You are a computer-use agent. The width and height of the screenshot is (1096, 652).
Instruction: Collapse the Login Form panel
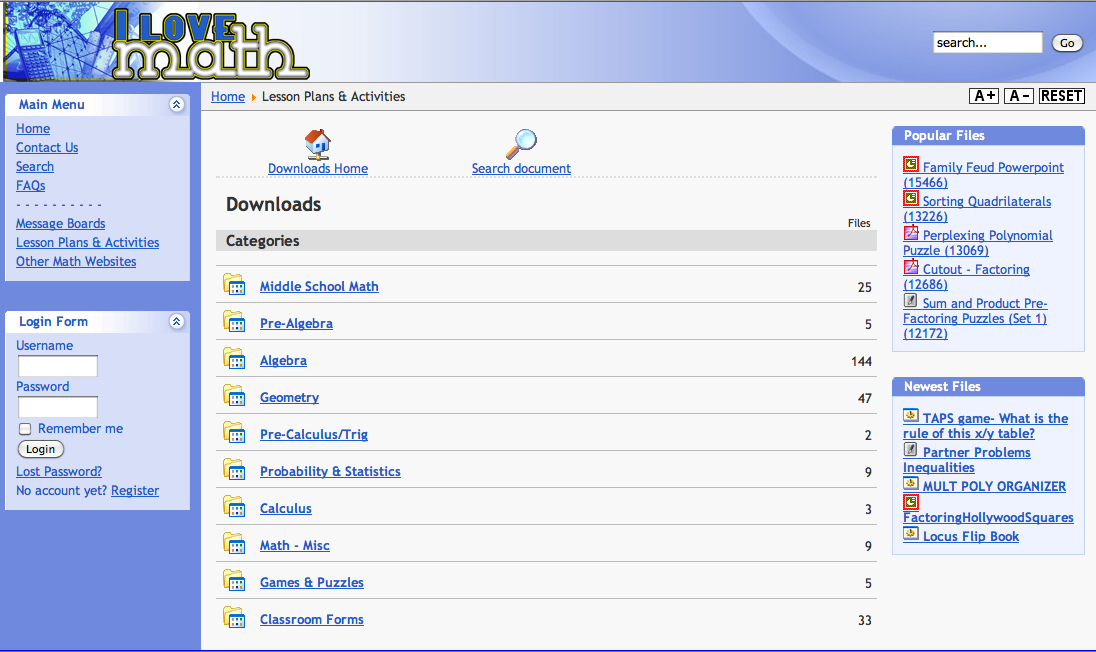click(177, 321)
